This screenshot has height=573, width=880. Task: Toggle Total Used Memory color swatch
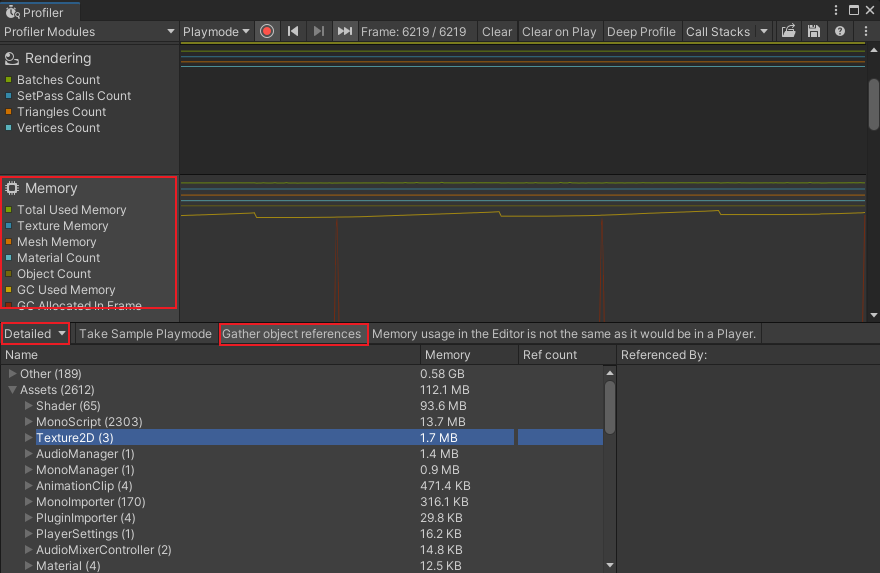[9, 211]
